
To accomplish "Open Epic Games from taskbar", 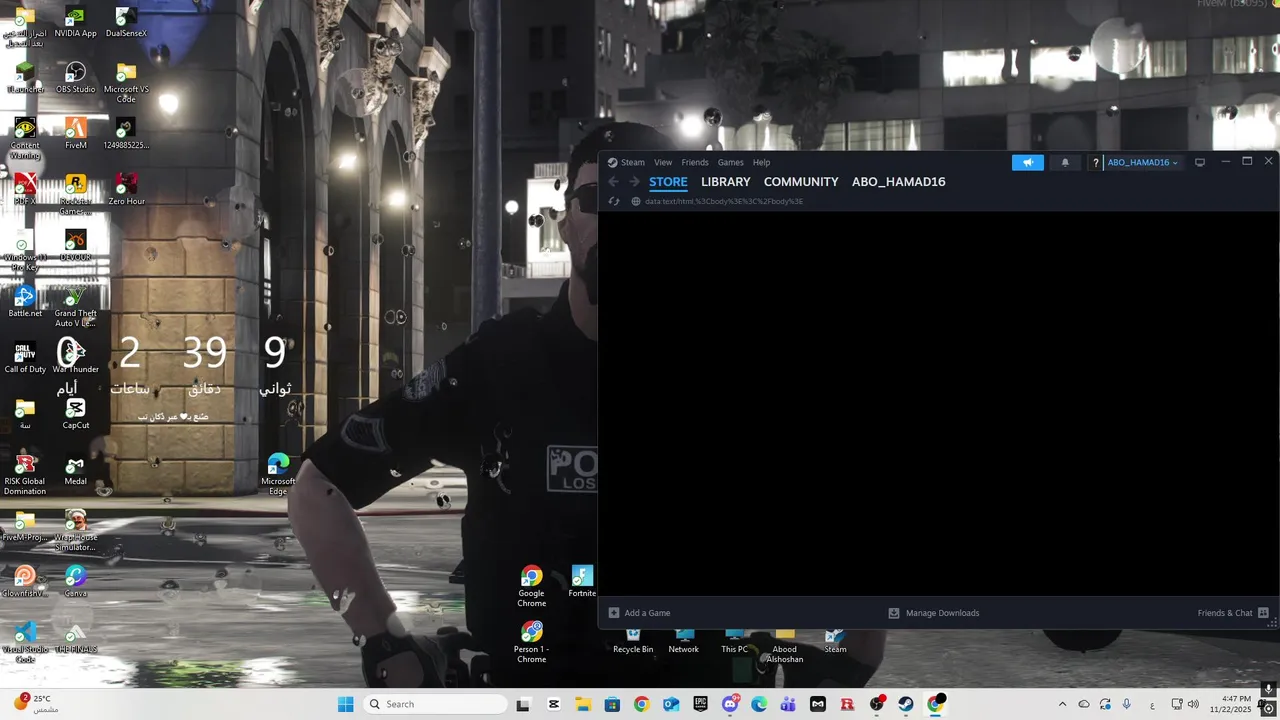I will [700, 704].
